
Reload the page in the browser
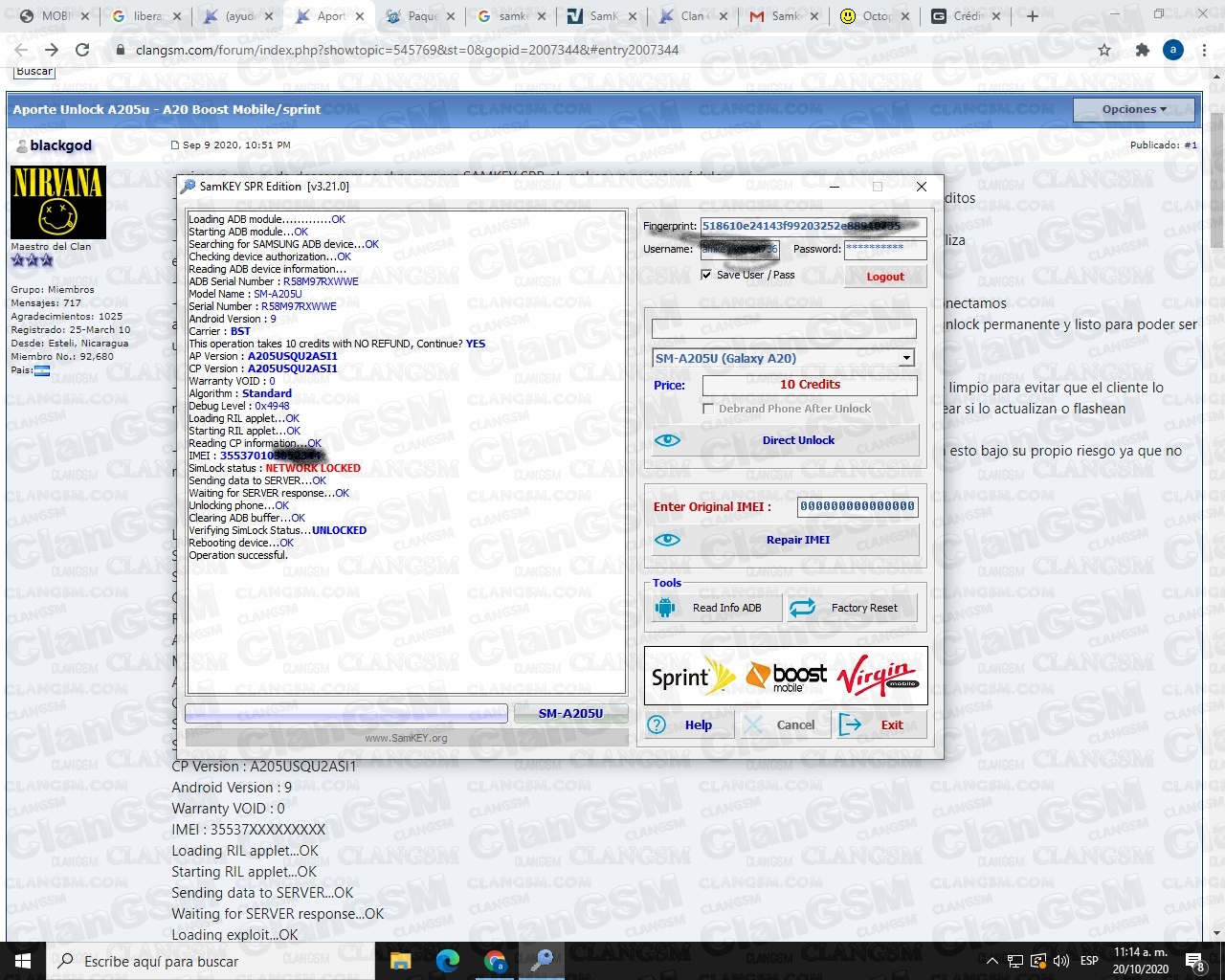pyautogui.click(x=82, y=50)
